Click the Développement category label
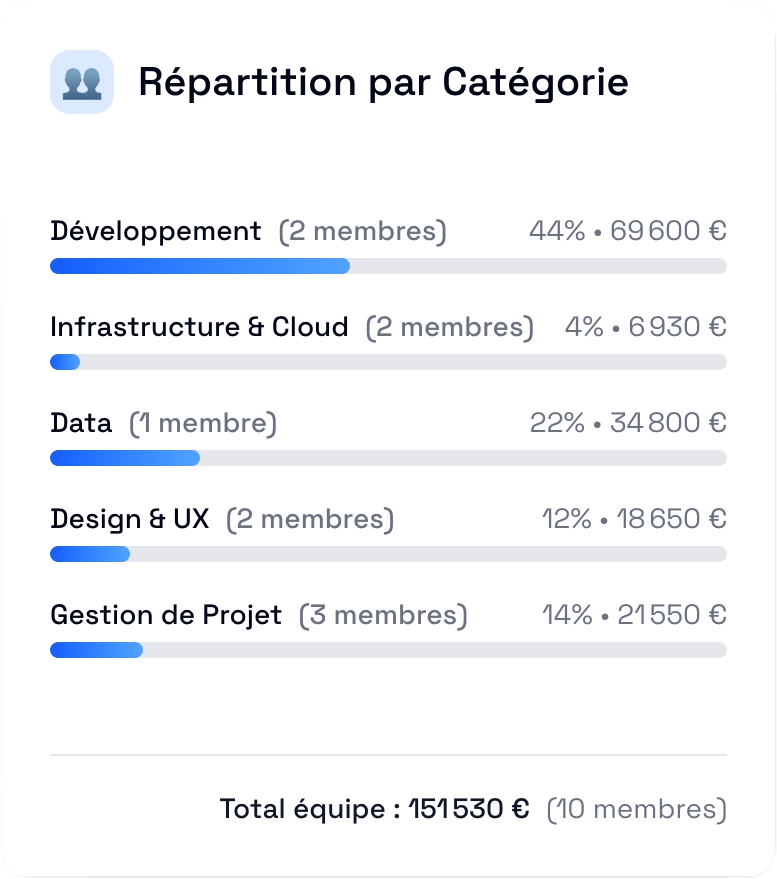 pyautogui.click(x=155, y=231)
